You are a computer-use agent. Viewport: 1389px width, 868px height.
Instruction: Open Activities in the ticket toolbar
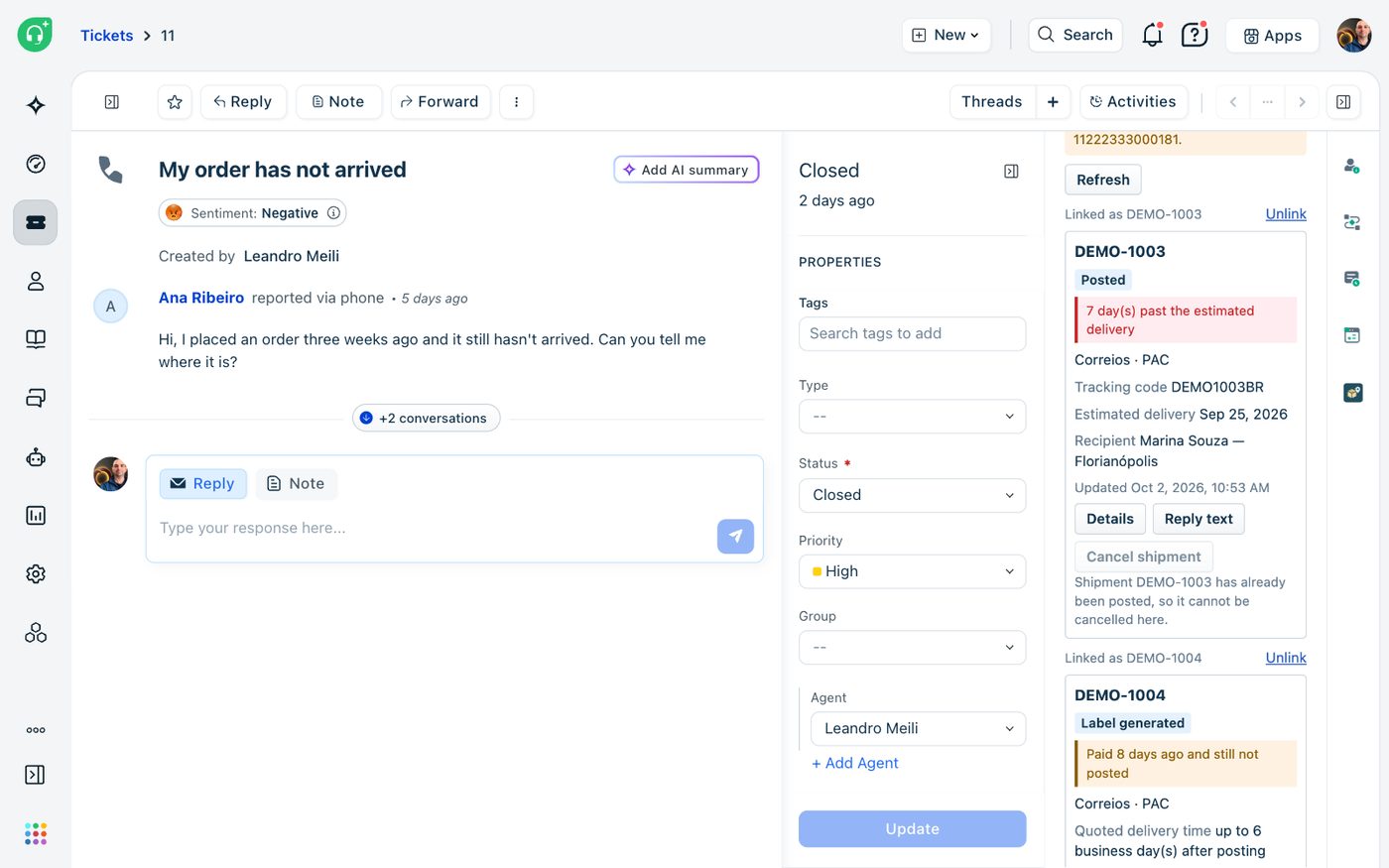click(1133, 101)
